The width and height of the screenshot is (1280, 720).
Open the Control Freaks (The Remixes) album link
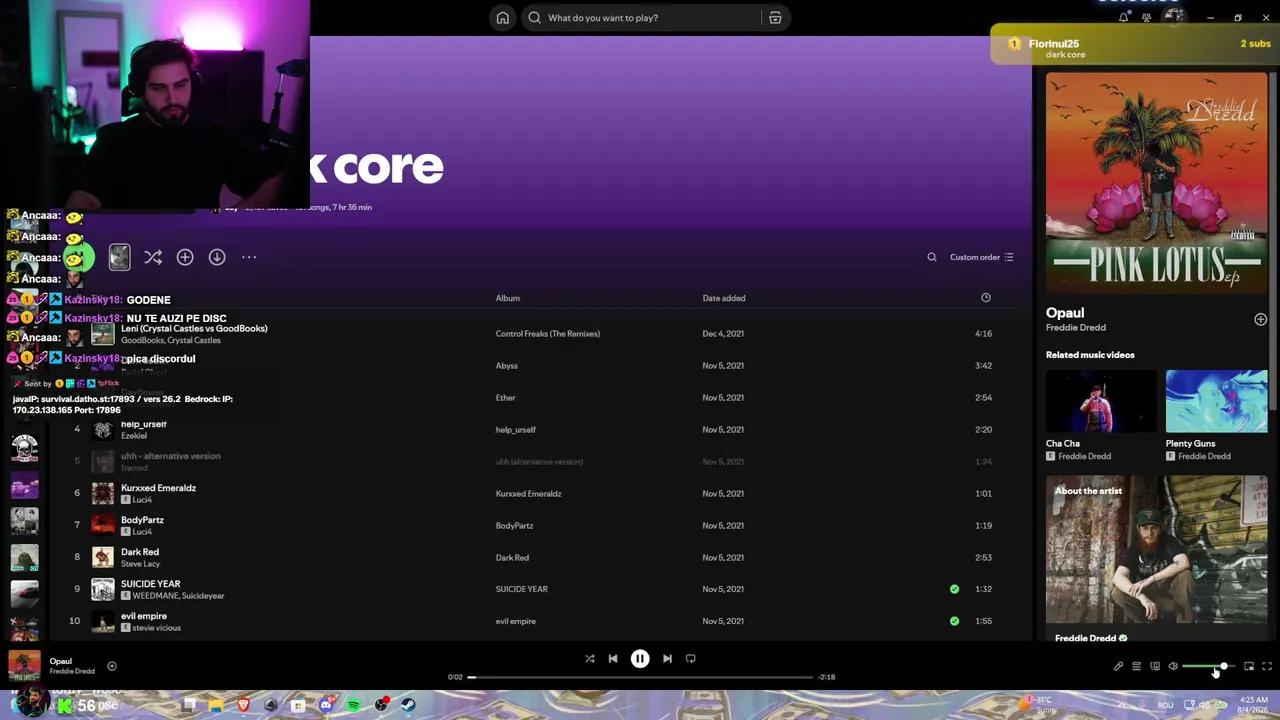pos(548,334)
